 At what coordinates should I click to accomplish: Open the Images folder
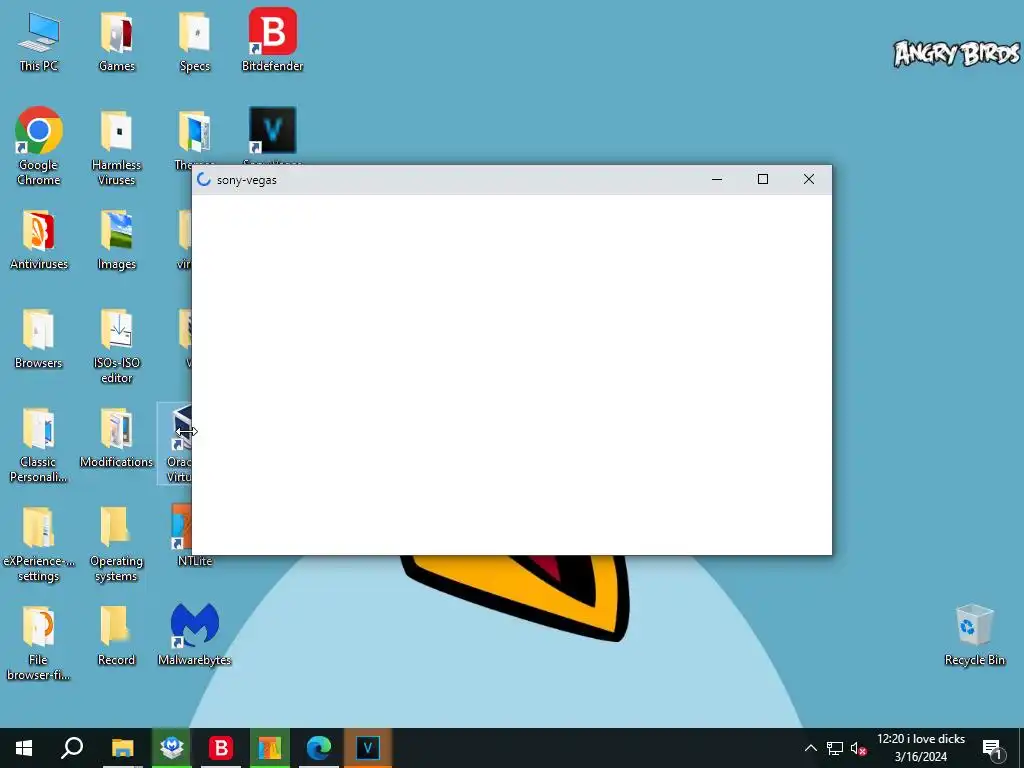(x=116, y=239)
